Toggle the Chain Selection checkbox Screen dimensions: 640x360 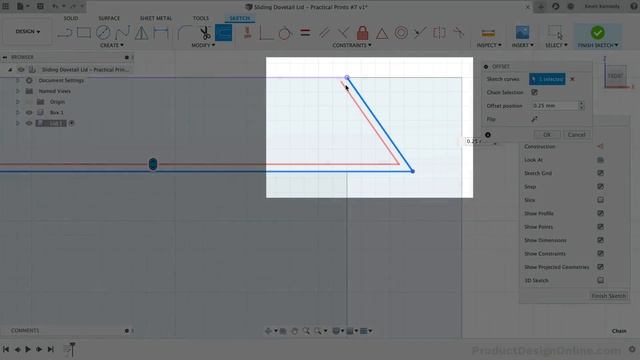point(534,92)
